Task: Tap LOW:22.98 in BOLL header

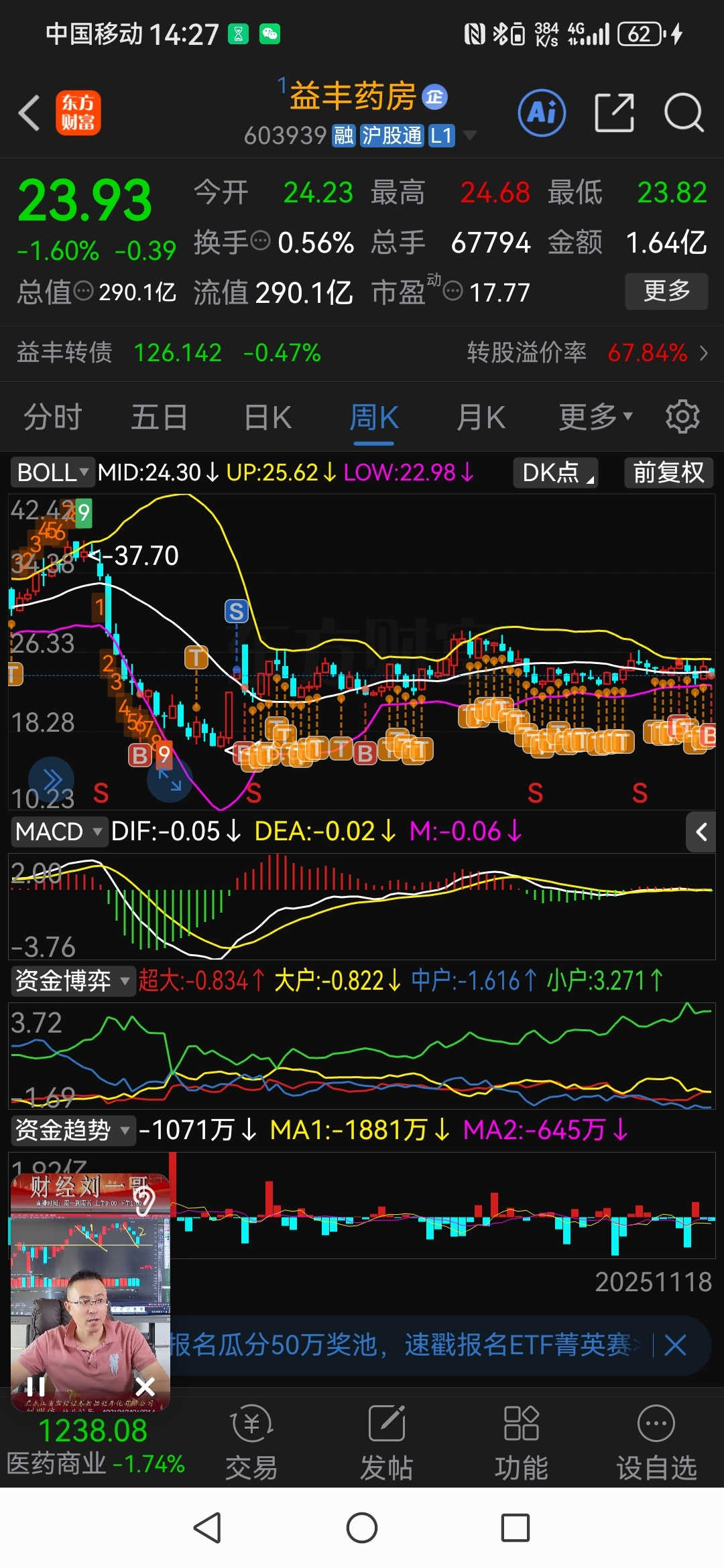Action: 409,472
